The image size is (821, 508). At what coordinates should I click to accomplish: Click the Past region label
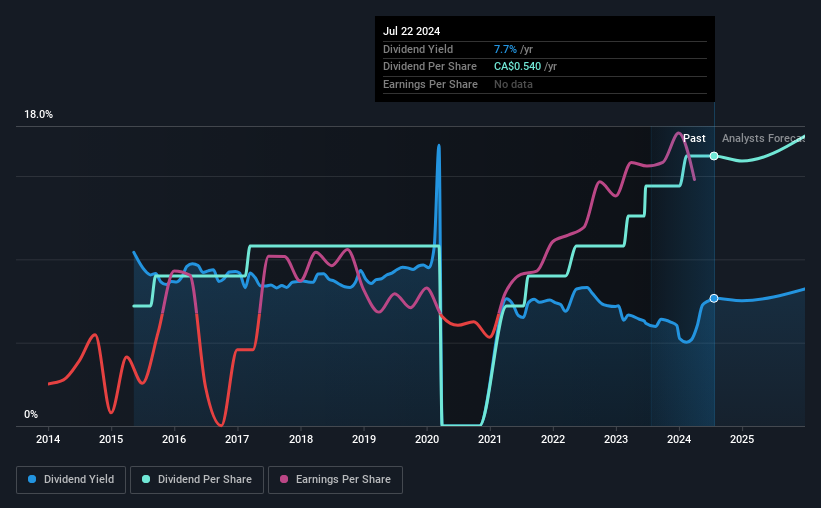click(694, 138)
